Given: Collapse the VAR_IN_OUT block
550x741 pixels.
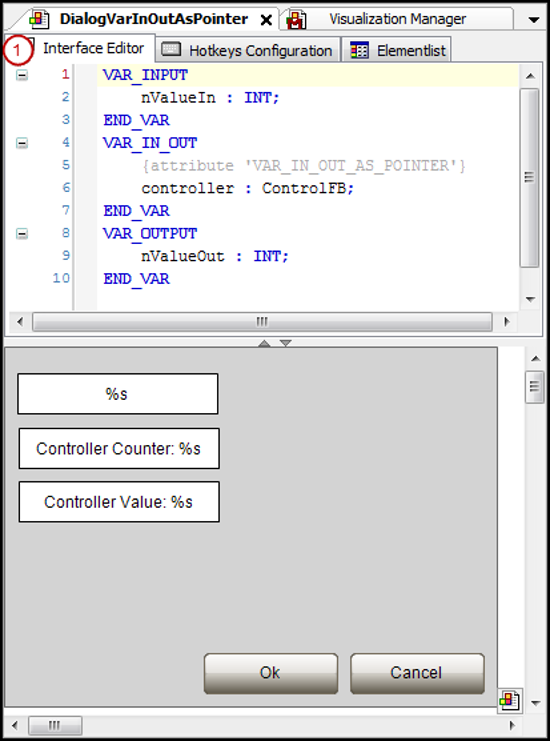Looking at the screenshot, I should tap(22, 143).
